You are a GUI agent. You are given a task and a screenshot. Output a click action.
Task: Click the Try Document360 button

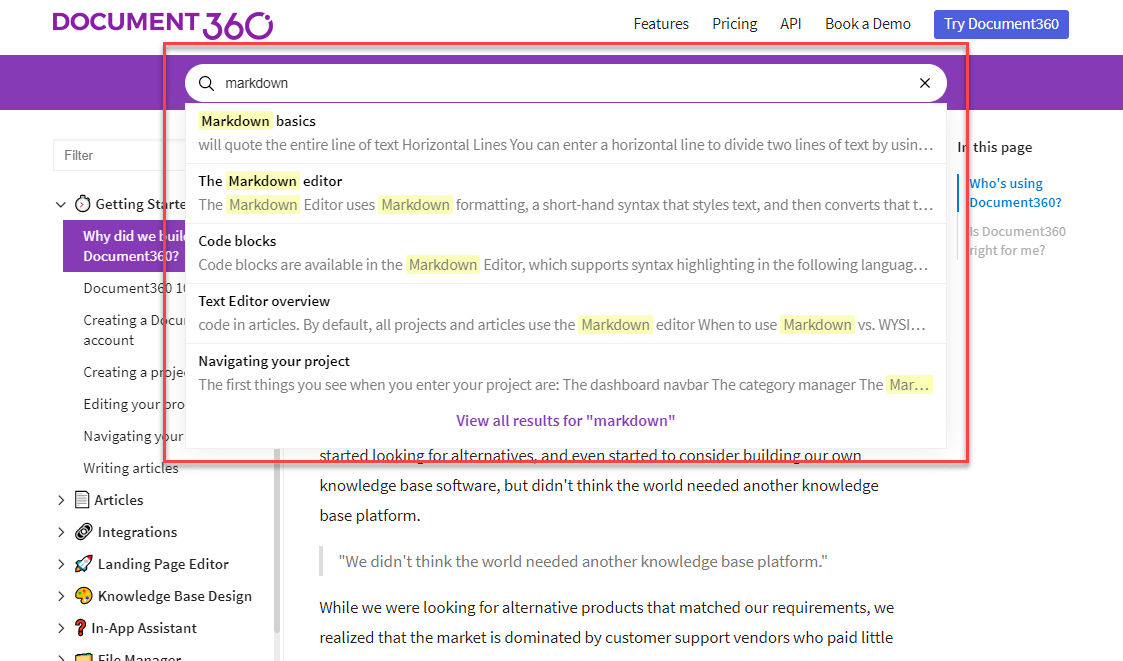[x=1001, y=24]
